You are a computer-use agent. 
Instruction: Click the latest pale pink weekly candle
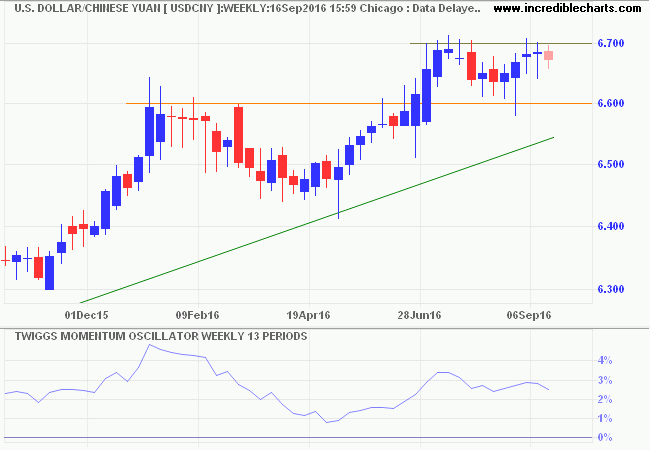click(549, 56)
